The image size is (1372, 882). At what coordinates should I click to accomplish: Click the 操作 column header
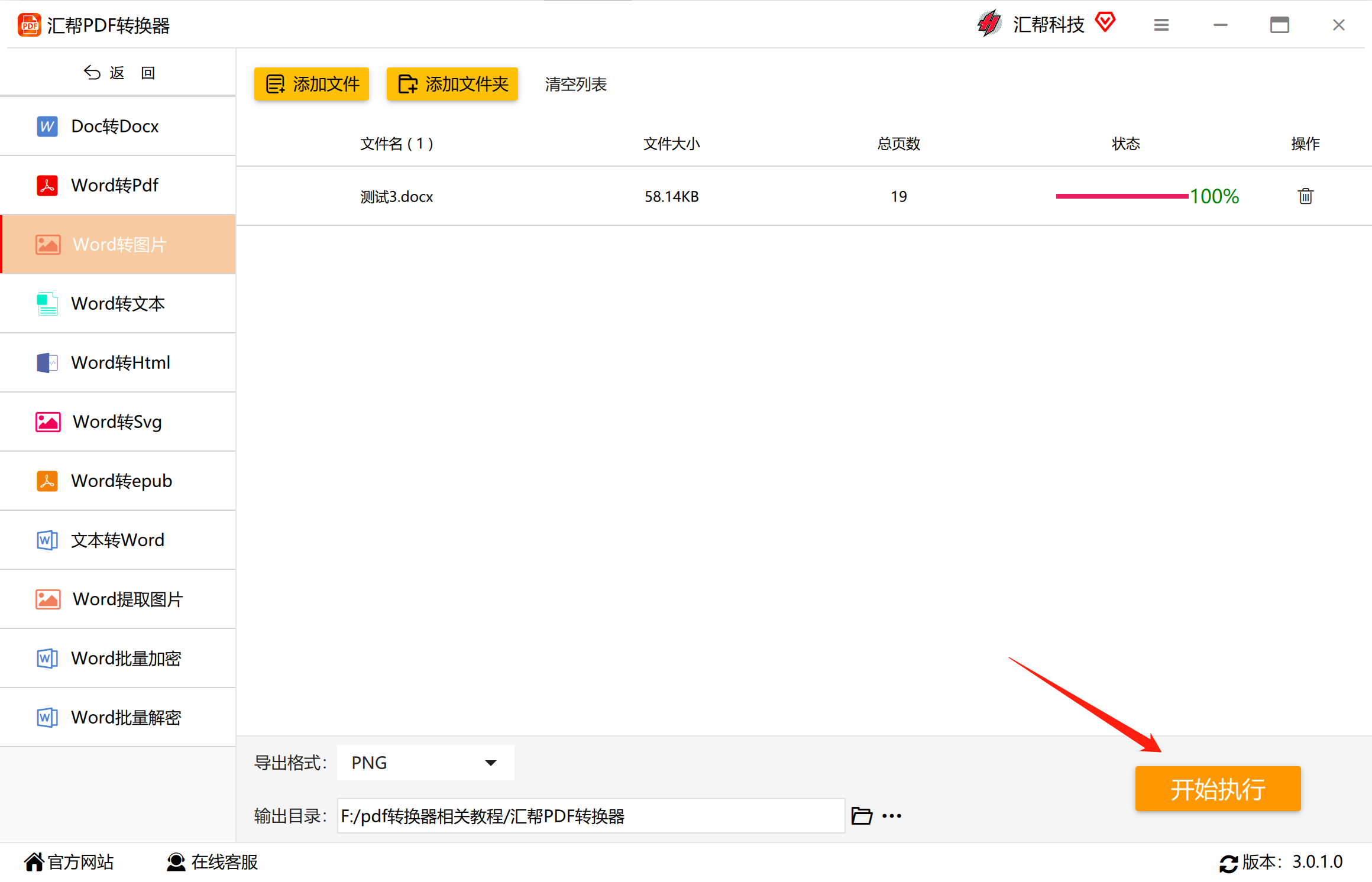pos(1305,144)
